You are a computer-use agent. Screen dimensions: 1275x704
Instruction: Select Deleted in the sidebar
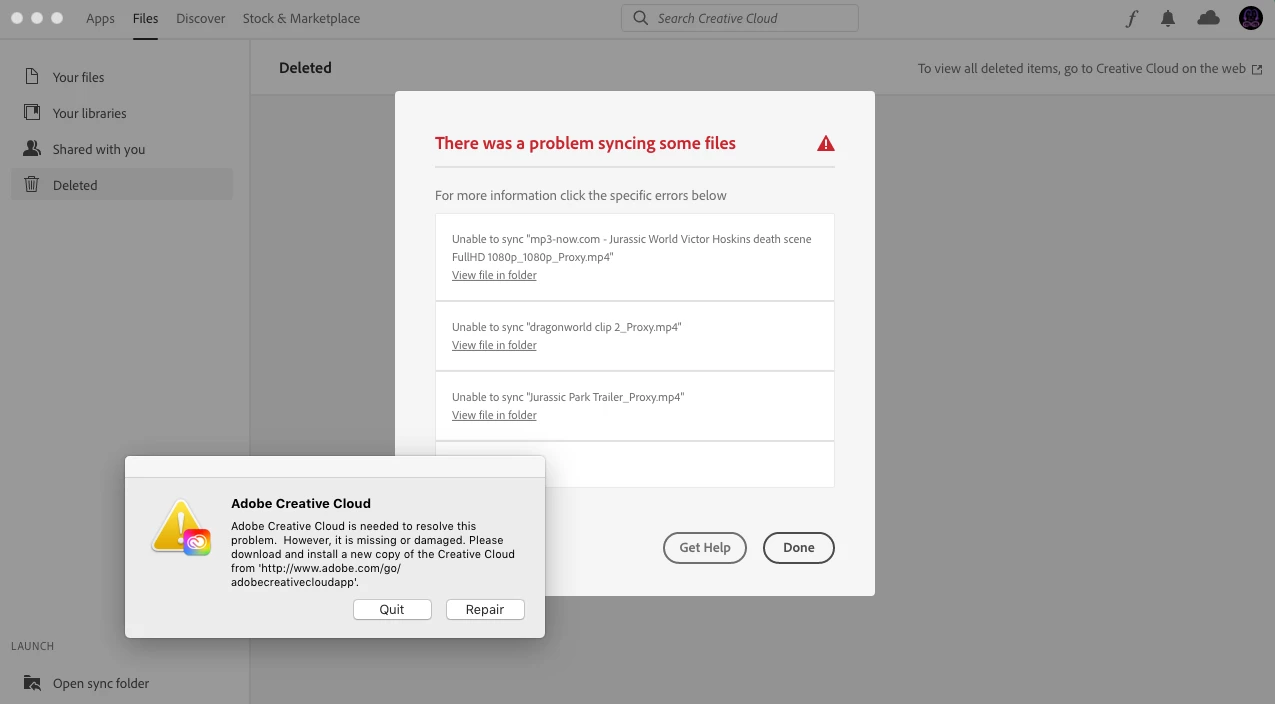[122, 185]
